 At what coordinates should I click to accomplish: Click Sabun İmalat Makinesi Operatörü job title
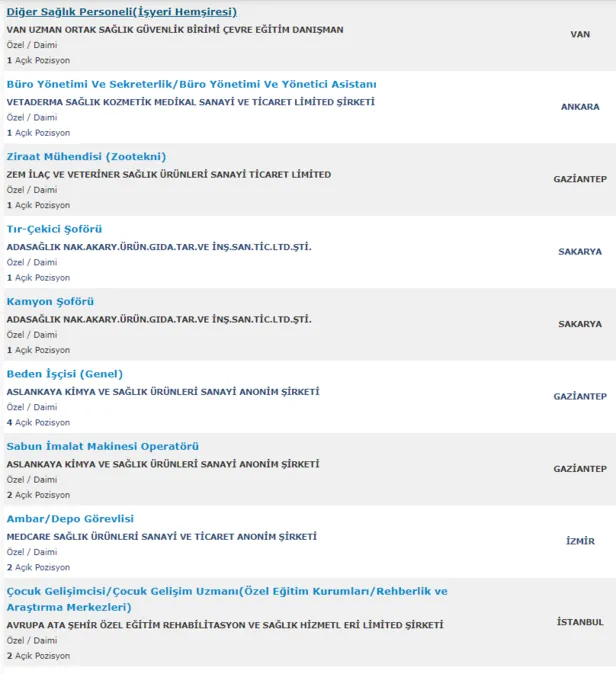[103, 446]
